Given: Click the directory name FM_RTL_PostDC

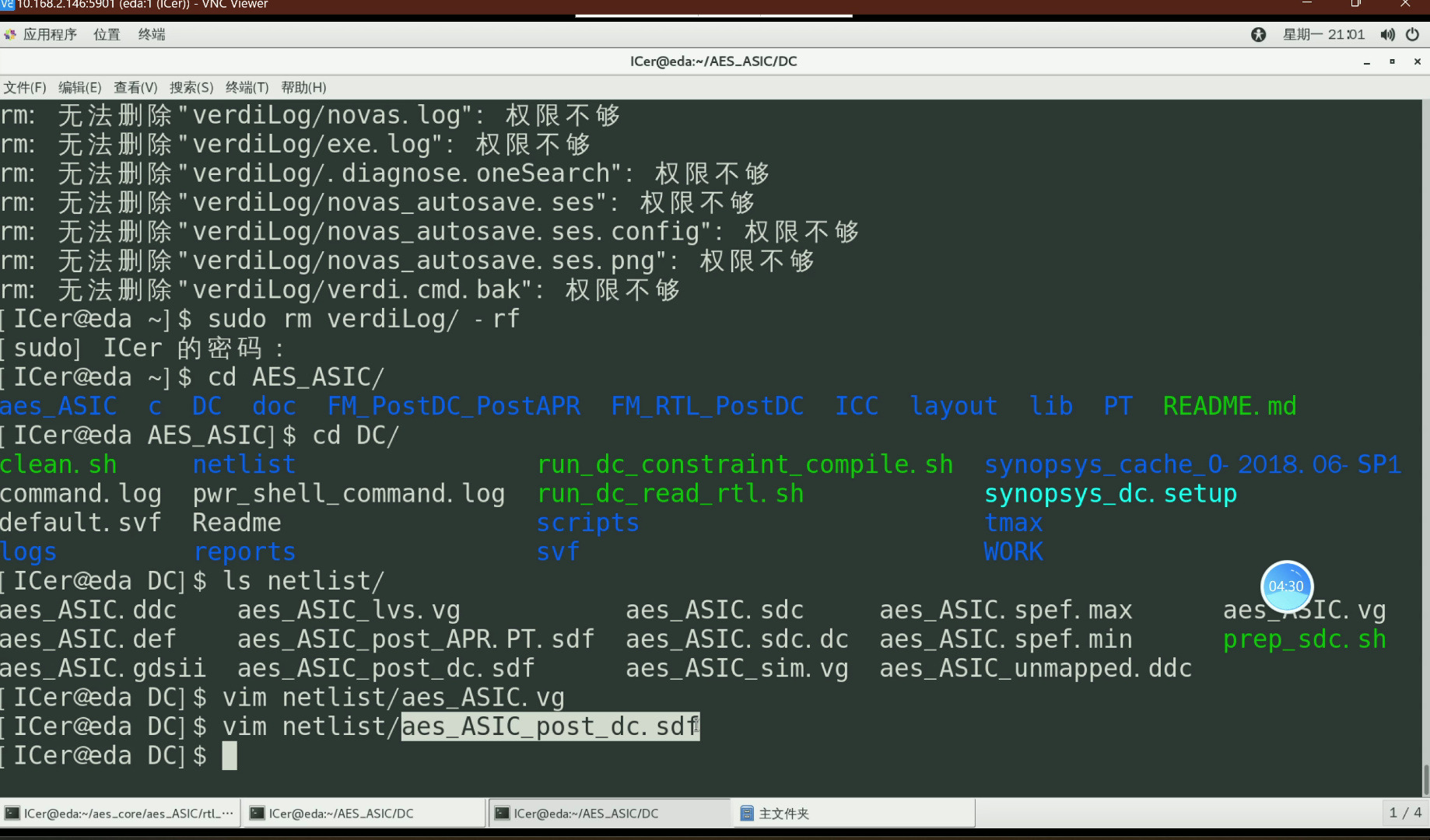Looking at the screenshot, I should point(707,406).
